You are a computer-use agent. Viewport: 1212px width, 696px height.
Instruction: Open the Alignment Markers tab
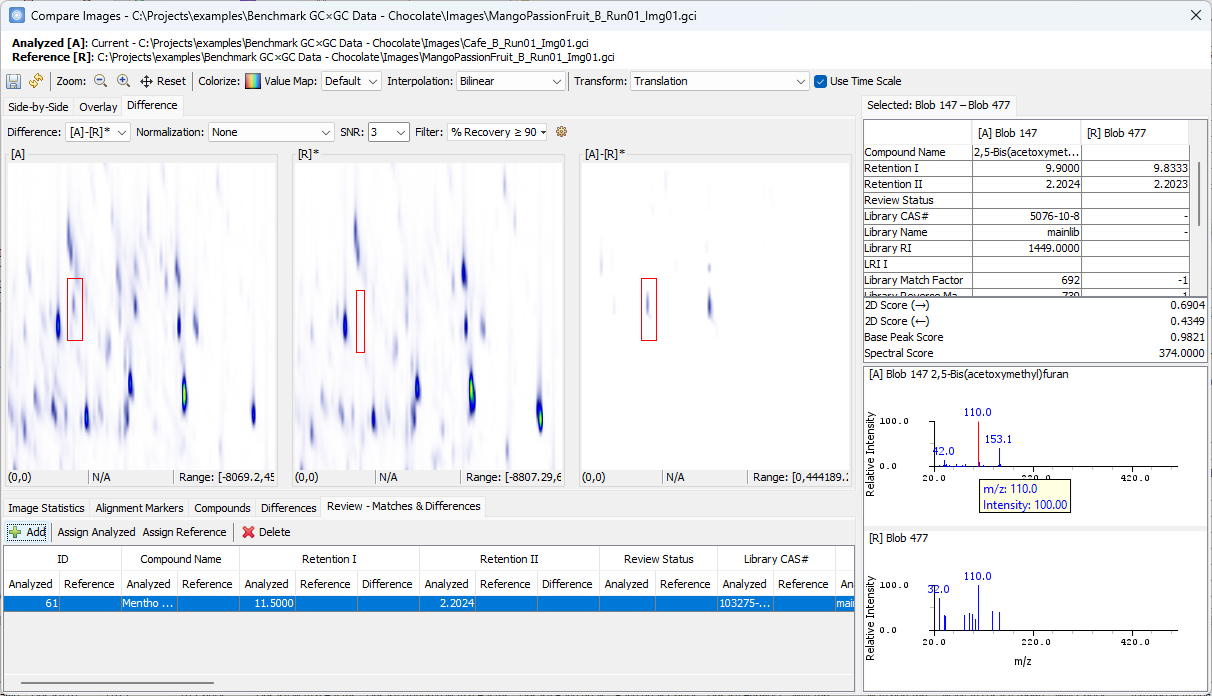[139, 508]
